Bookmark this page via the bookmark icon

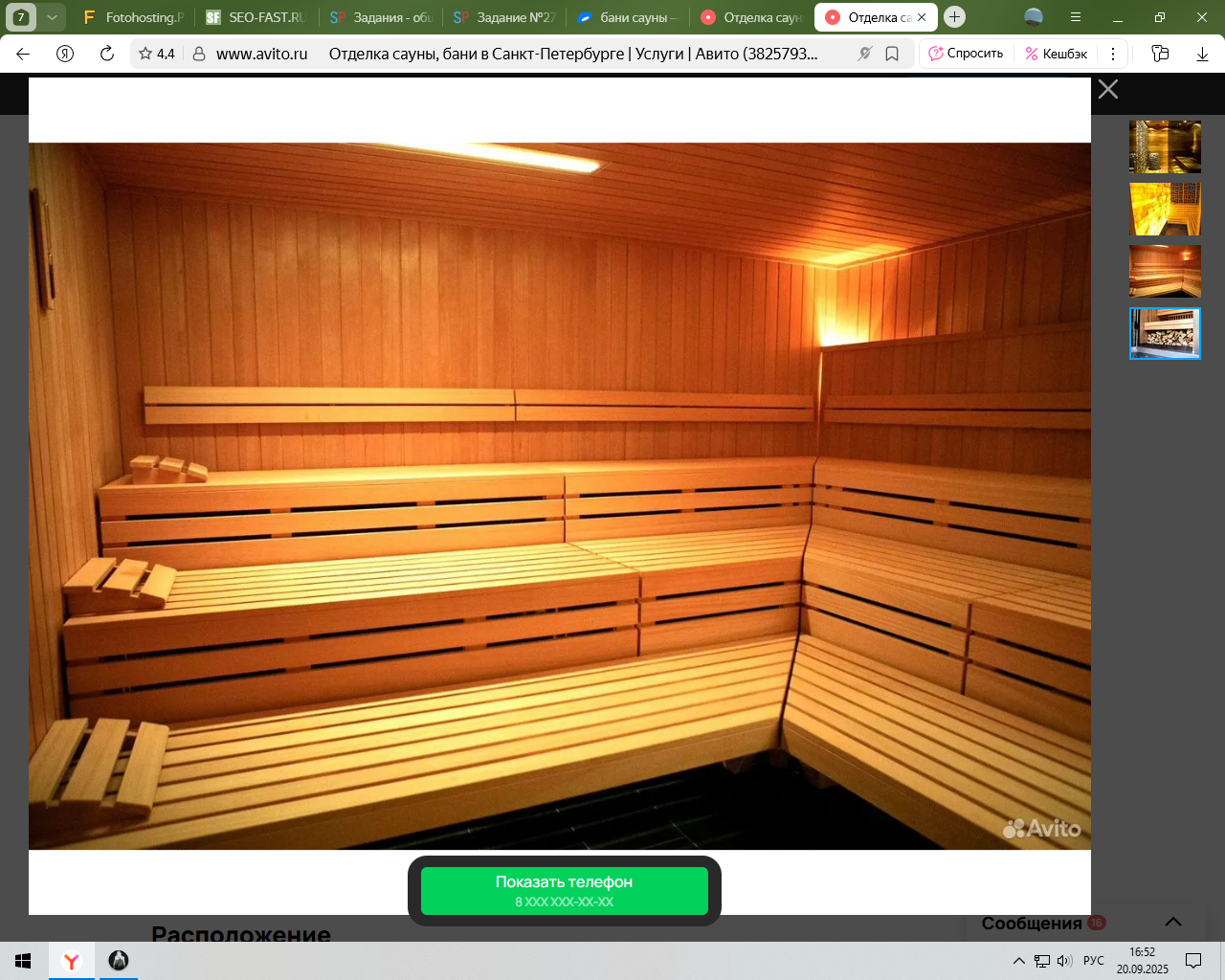tap(892, 54)
